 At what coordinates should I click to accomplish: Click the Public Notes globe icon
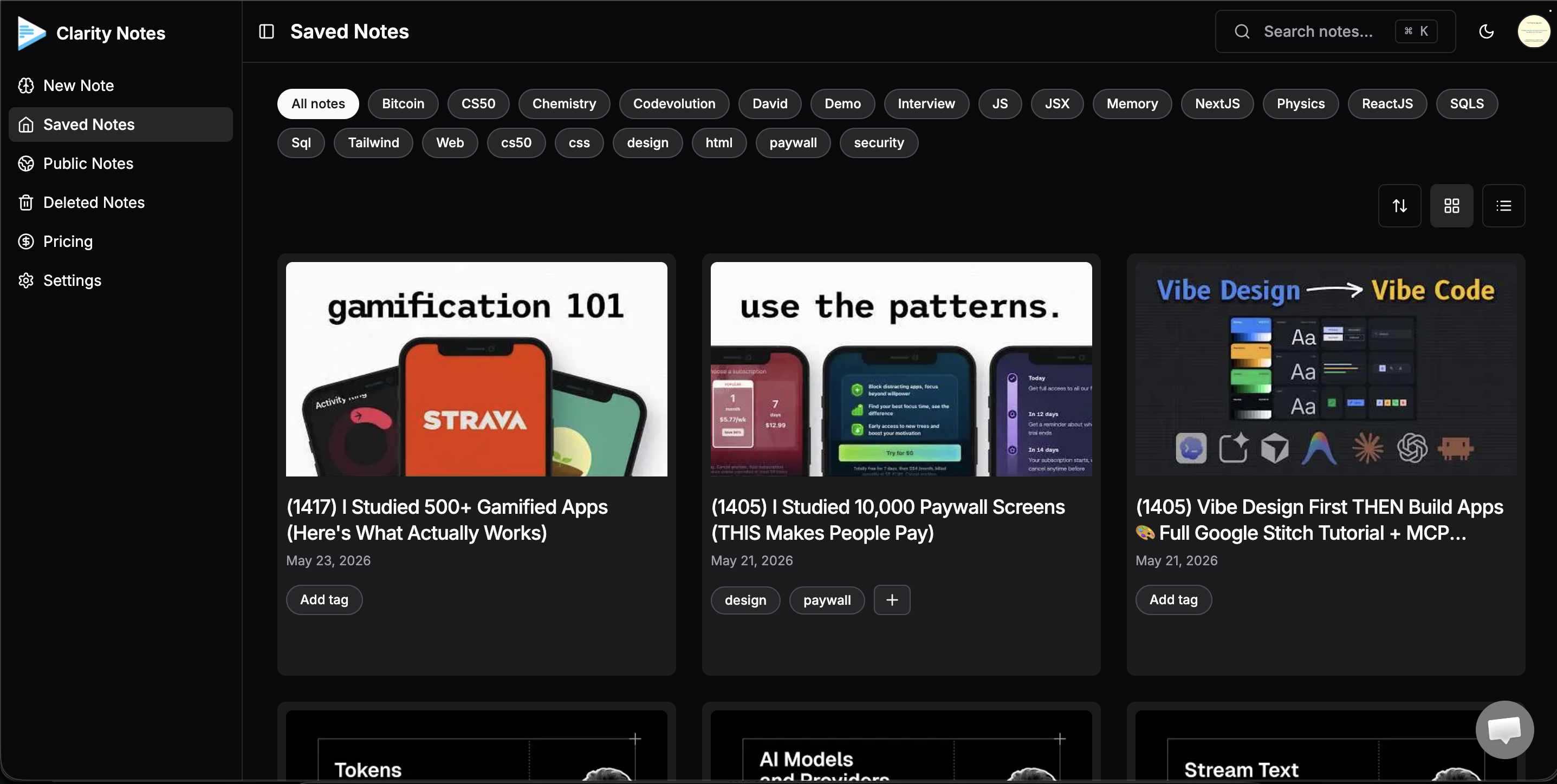[x=26, y=164]
